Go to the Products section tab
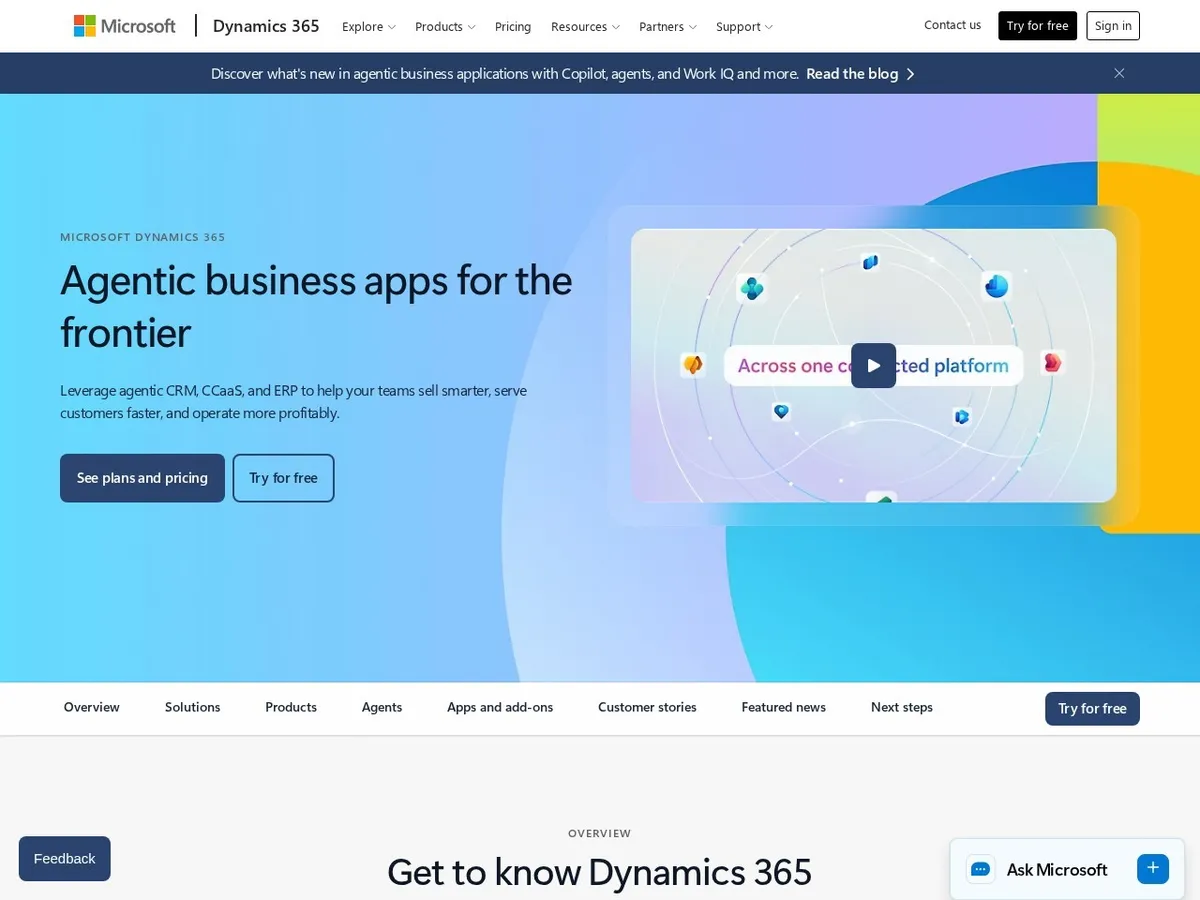Image resolution: width=1200 pixels, height=900 pixels. 291,707
